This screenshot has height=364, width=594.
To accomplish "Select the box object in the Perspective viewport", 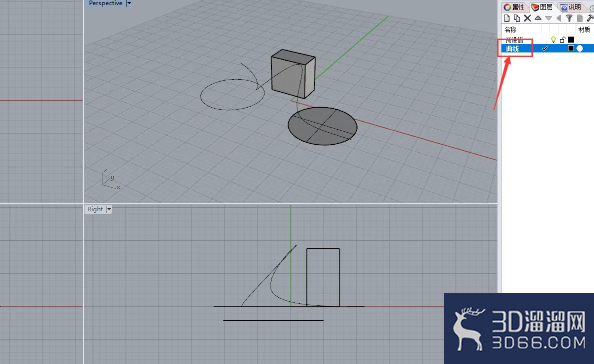I will pyautogui.click(x=293, y=73).
